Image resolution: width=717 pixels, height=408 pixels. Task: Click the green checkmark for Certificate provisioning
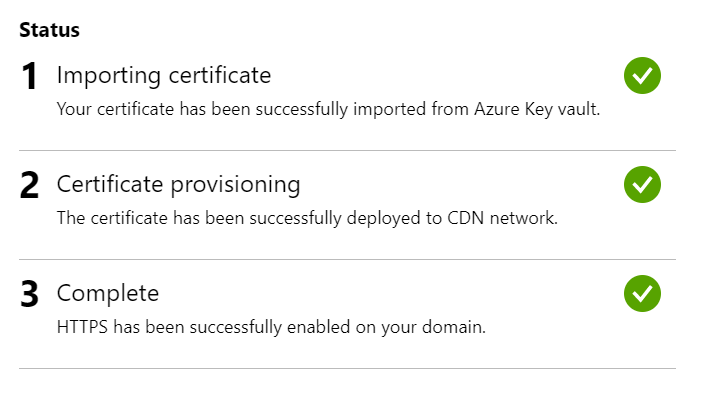[x=642, y=184]
